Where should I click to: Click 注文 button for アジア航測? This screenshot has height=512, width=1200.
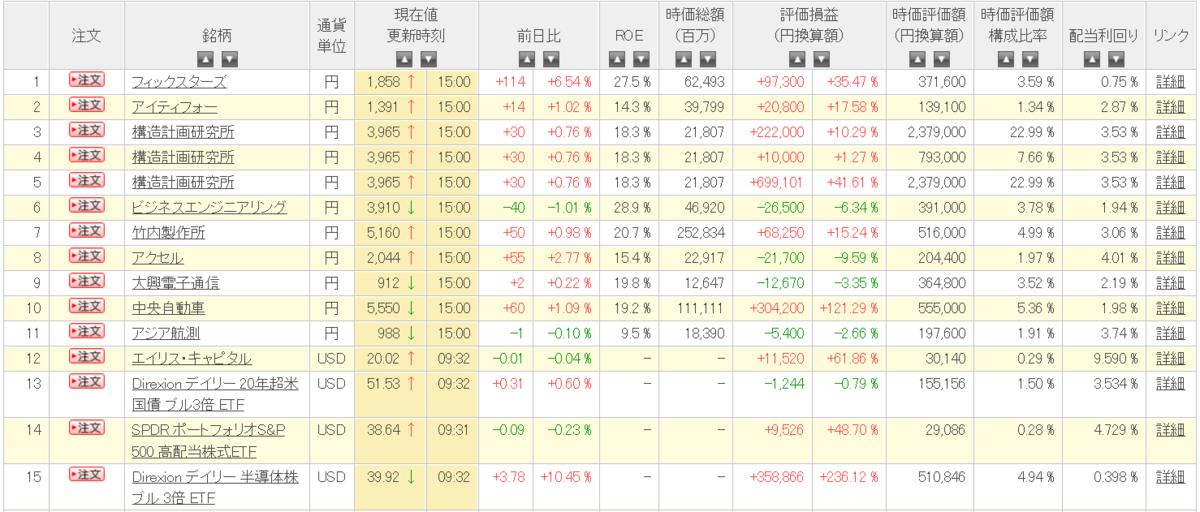(86, 330)
